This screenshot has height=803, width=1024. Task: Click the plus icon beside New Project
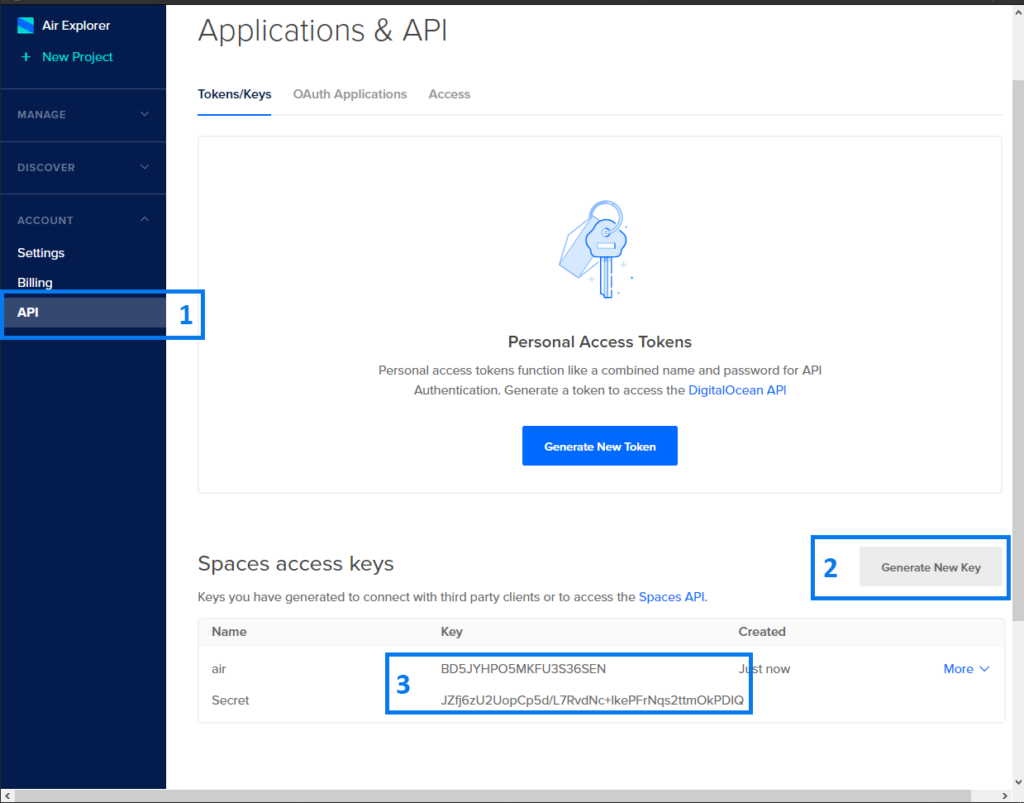25,57
